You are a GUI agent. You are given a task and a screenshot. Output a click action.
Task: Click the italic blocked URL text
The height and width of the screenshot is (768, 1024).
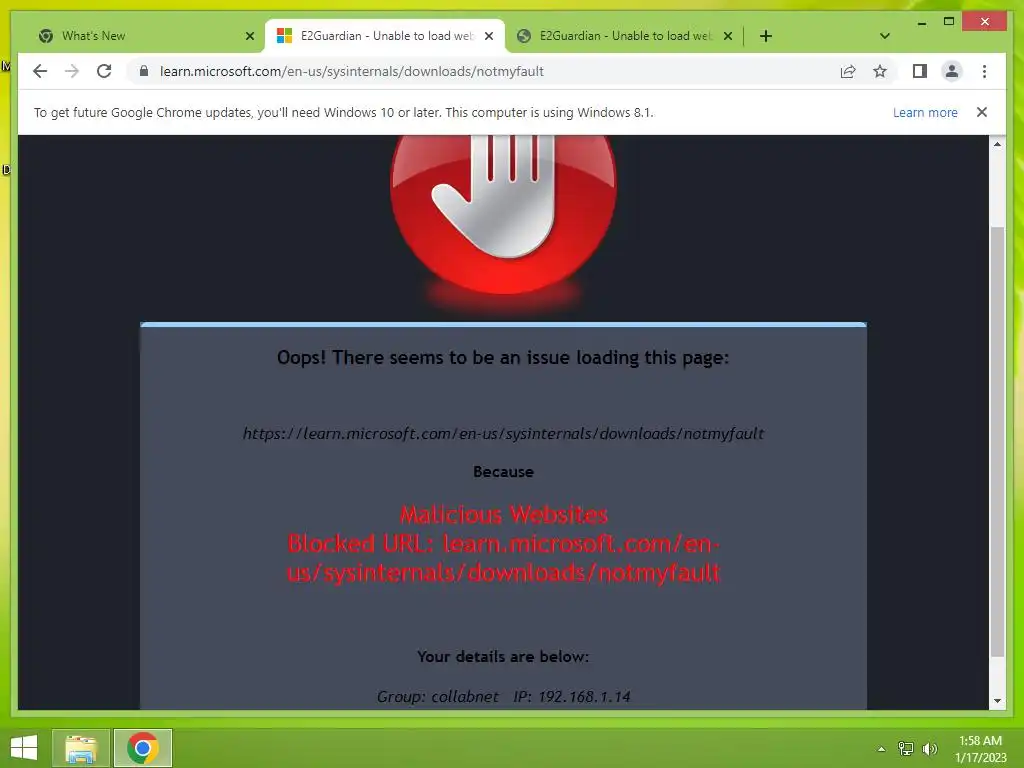(x=503, y=434)
